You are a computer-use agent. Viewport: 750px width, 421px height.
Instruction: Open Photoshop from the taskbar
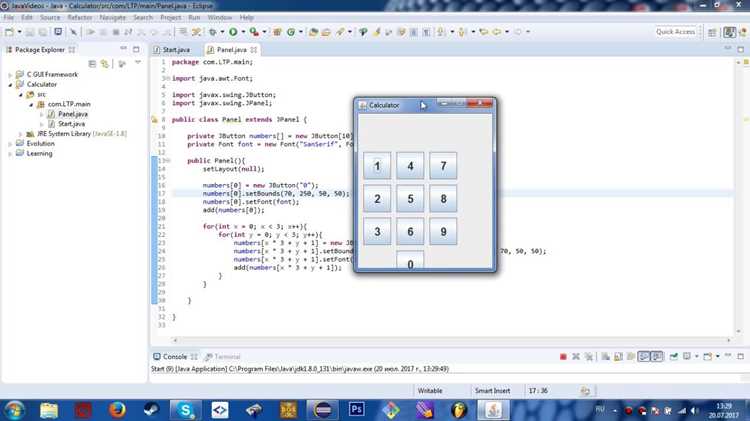pyautogui.click(x=356, y=410)
